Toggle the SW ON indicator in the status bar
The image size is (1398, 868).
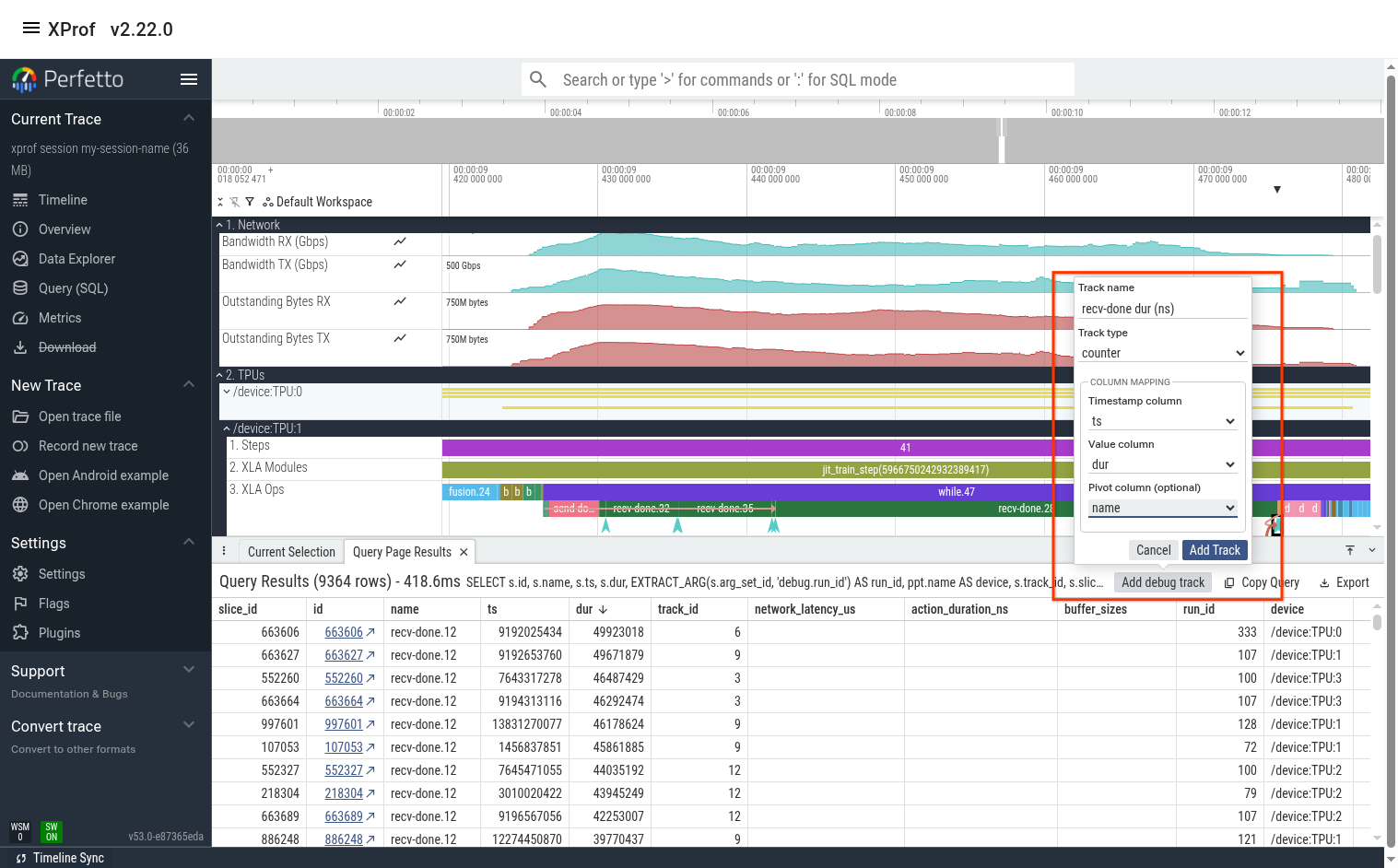coord(51,832)
